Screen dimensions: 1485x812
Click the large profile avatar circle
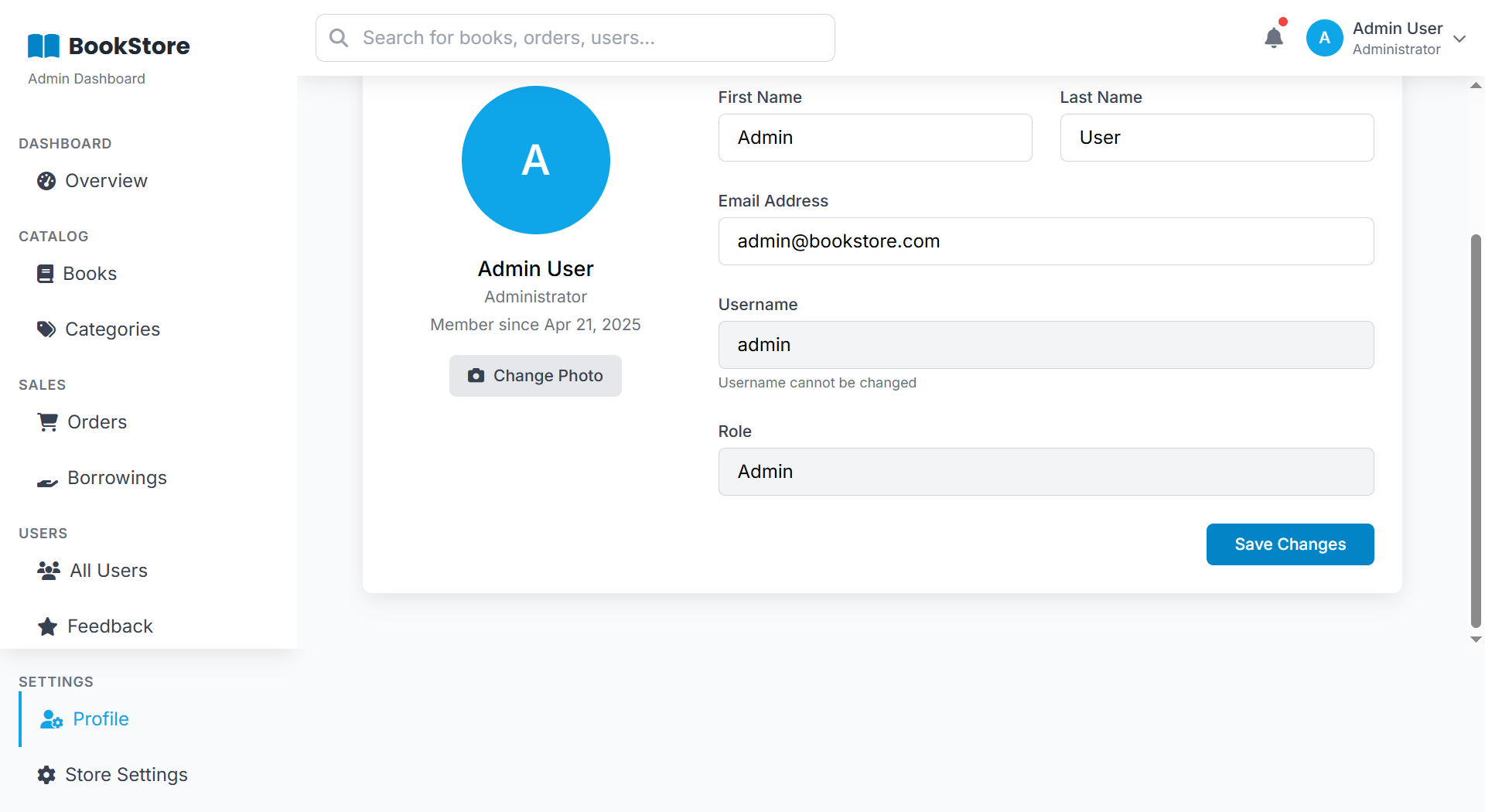pyautogui.click(x=535, y=160)
